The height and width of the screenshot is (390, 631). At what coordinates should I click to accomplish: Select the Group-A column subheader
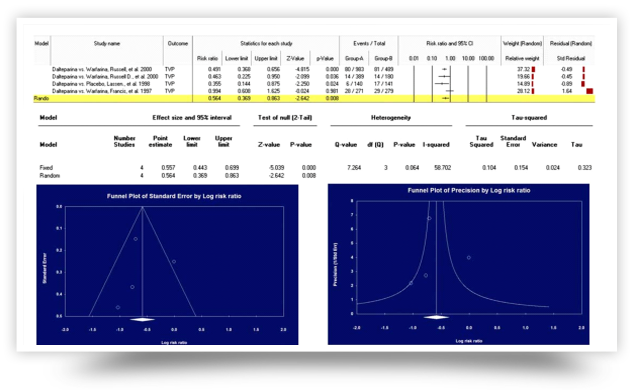[354, 58]
